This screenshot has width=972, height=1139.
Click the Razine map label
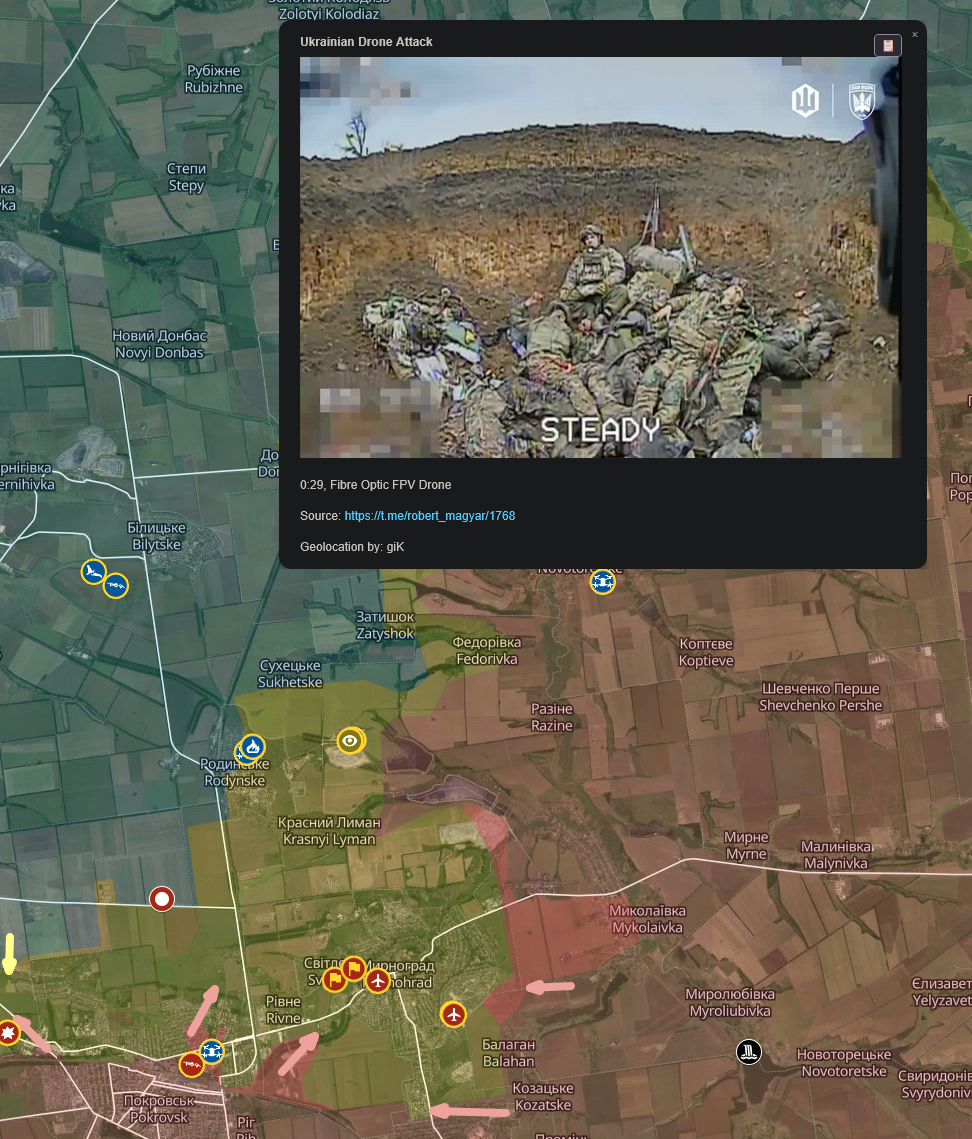tap(551, 717)
